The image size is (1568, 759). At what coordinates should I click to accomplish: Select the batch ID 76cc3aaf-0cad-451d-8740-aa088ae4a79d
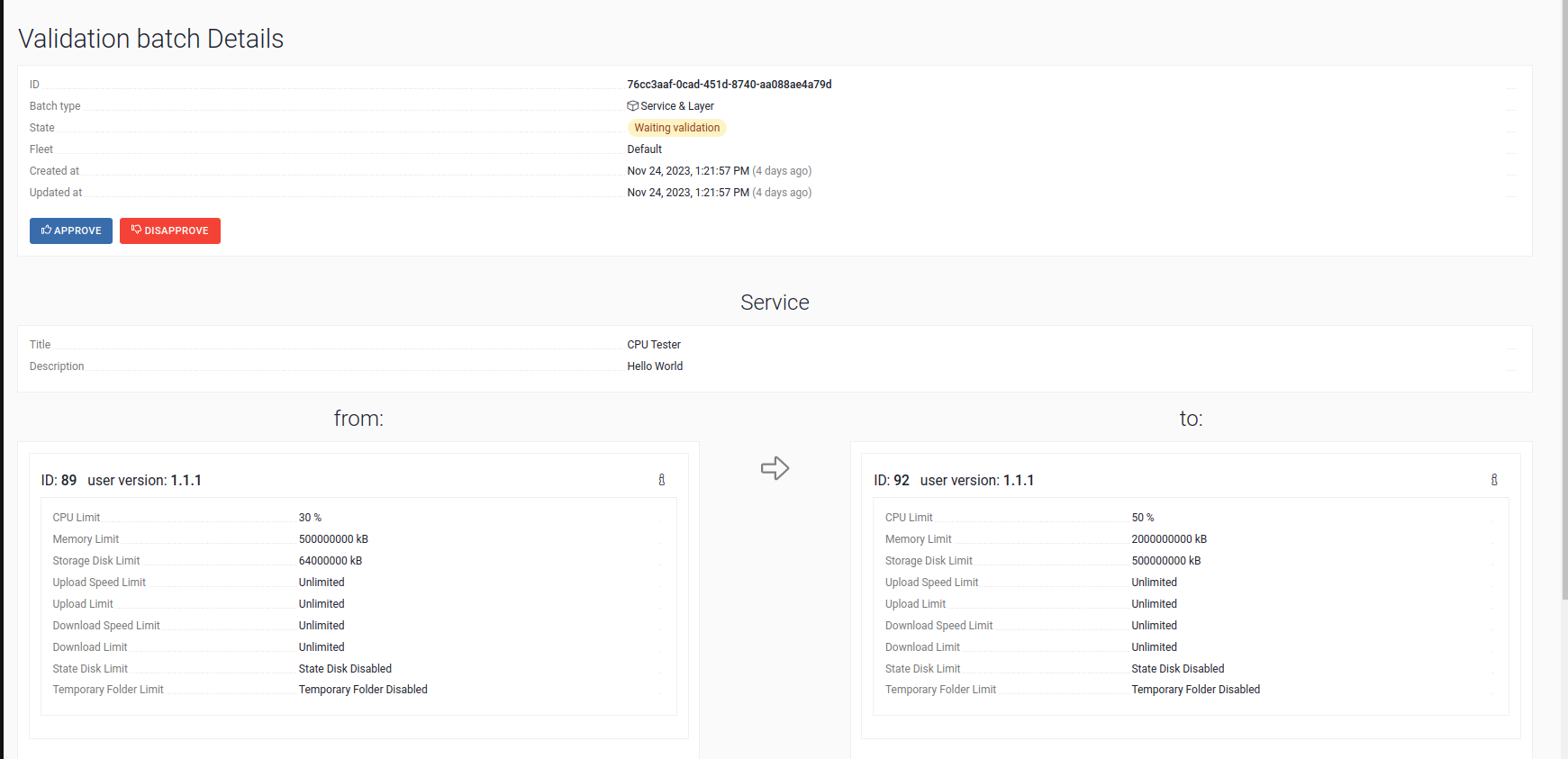tap(730, 85)
